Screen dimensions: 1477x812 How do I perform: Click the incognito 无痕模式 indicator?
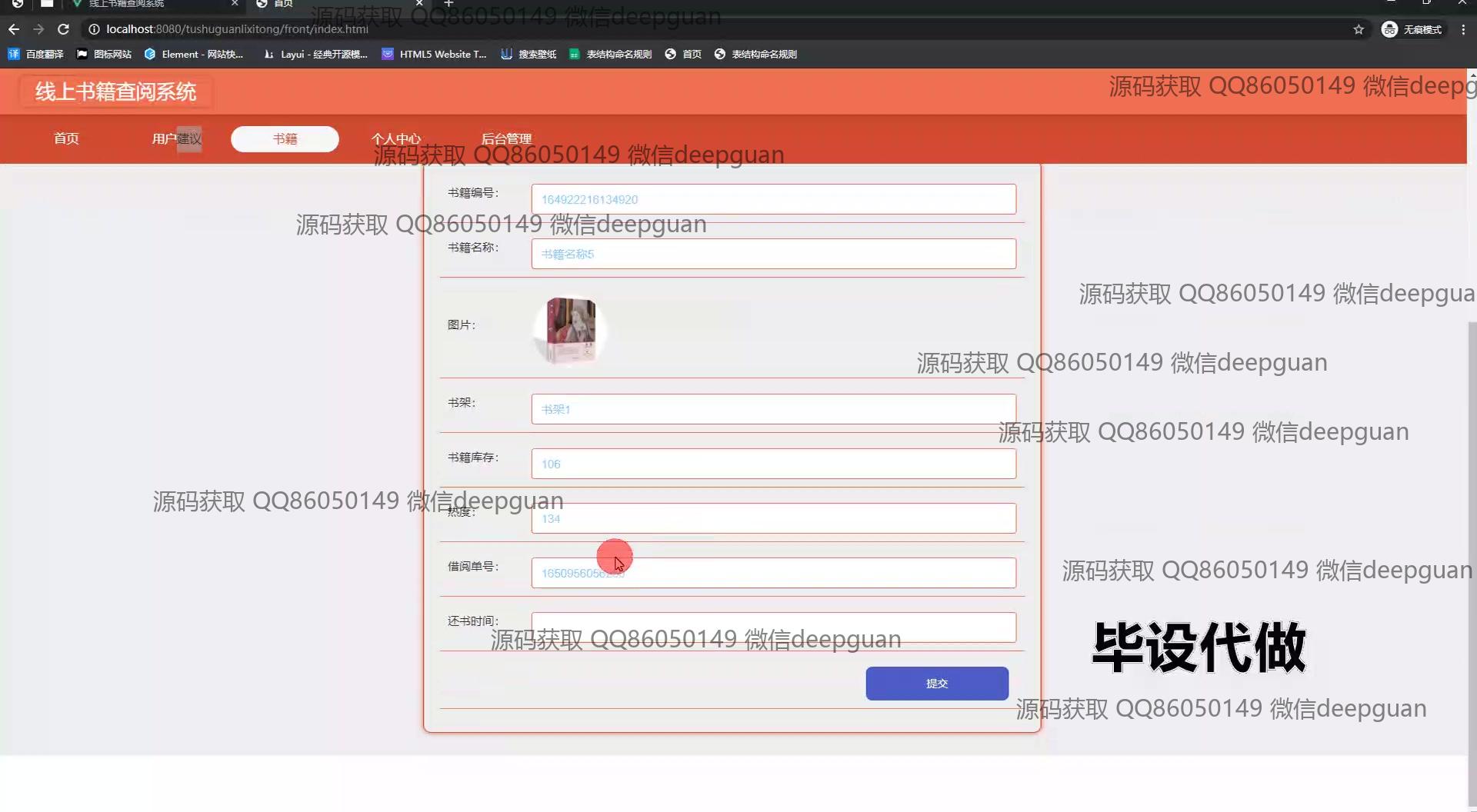coord(1412,29)
